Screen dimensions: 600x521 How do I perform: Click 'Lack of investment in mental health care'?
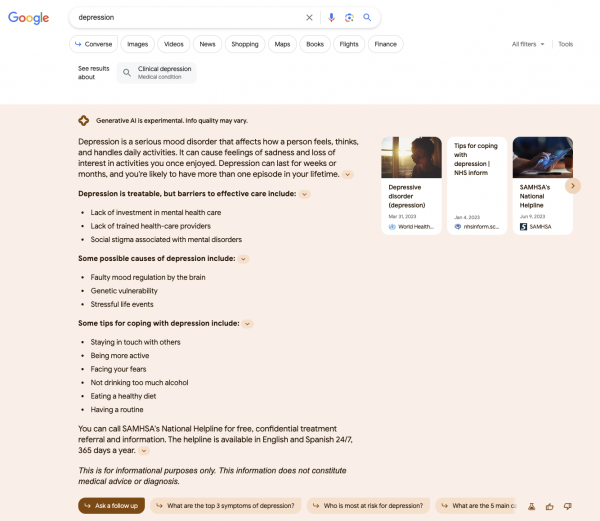(x=156, y=213)
